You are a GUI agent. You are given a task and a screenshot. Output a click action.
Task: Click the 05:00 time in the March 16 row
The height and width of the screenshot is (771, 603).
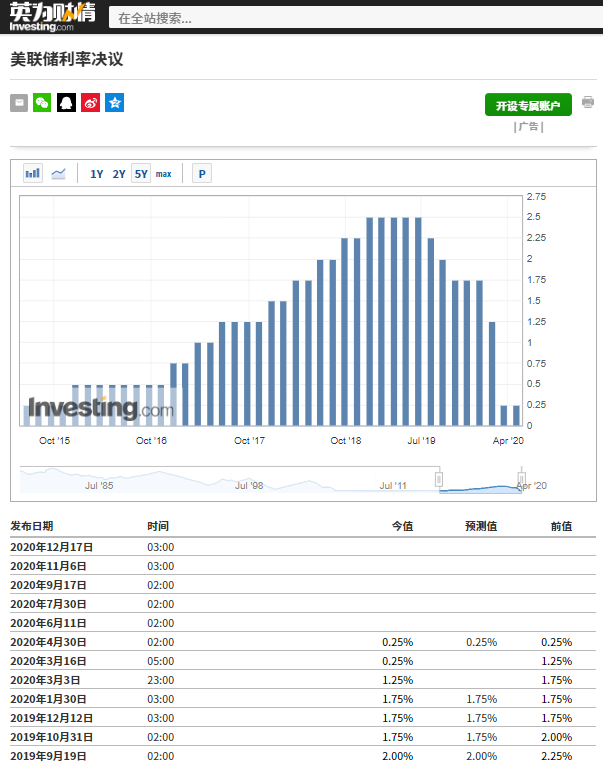[x=160, y=661]
